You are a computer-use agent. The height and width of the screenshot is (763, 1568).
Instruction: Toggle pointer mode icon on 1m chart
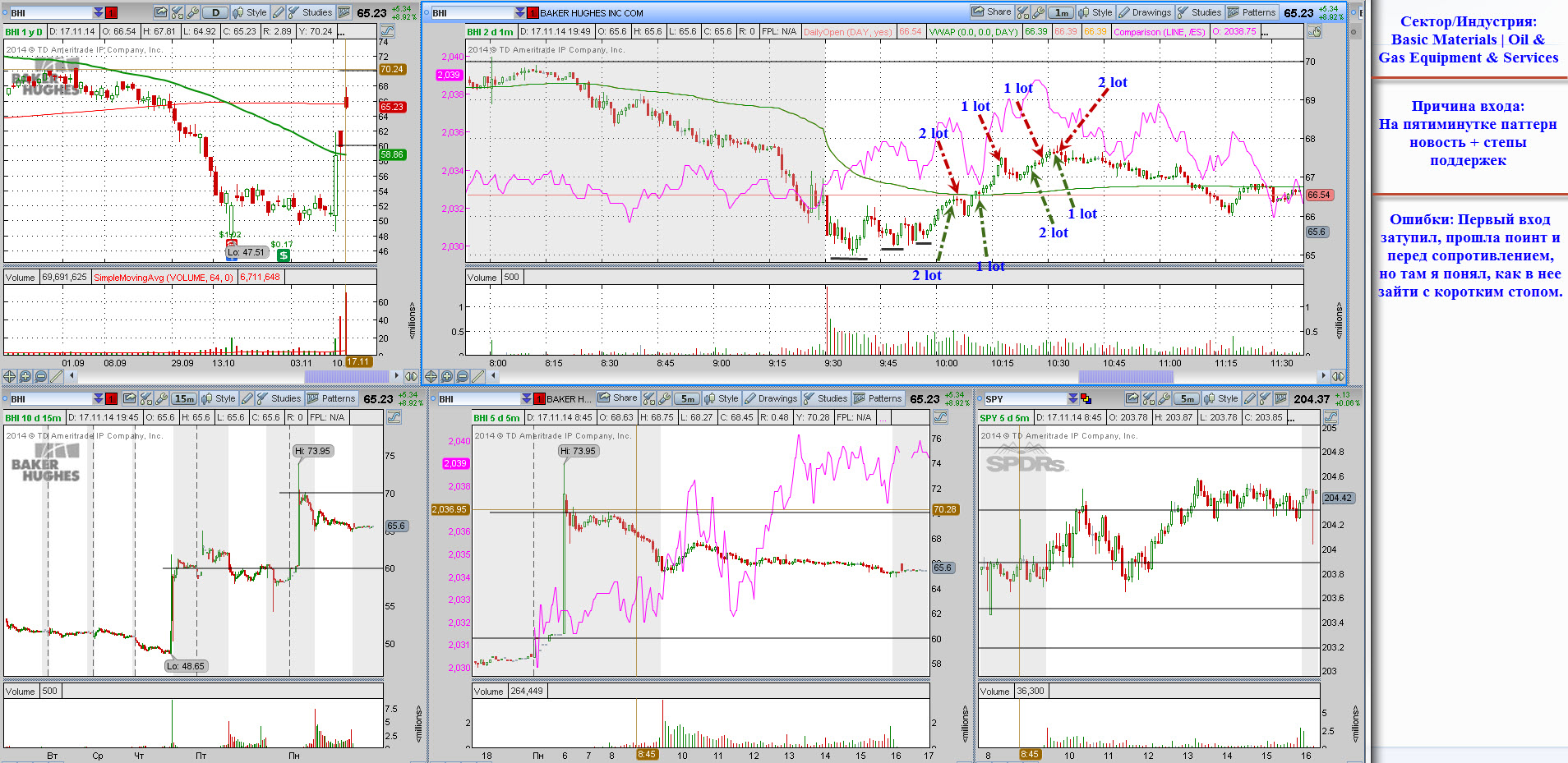coord(1314,31)
